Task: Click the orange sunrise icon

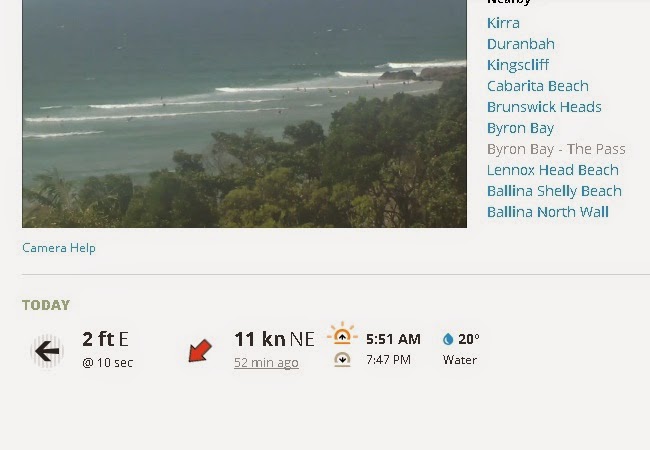Action: point(342,333)
